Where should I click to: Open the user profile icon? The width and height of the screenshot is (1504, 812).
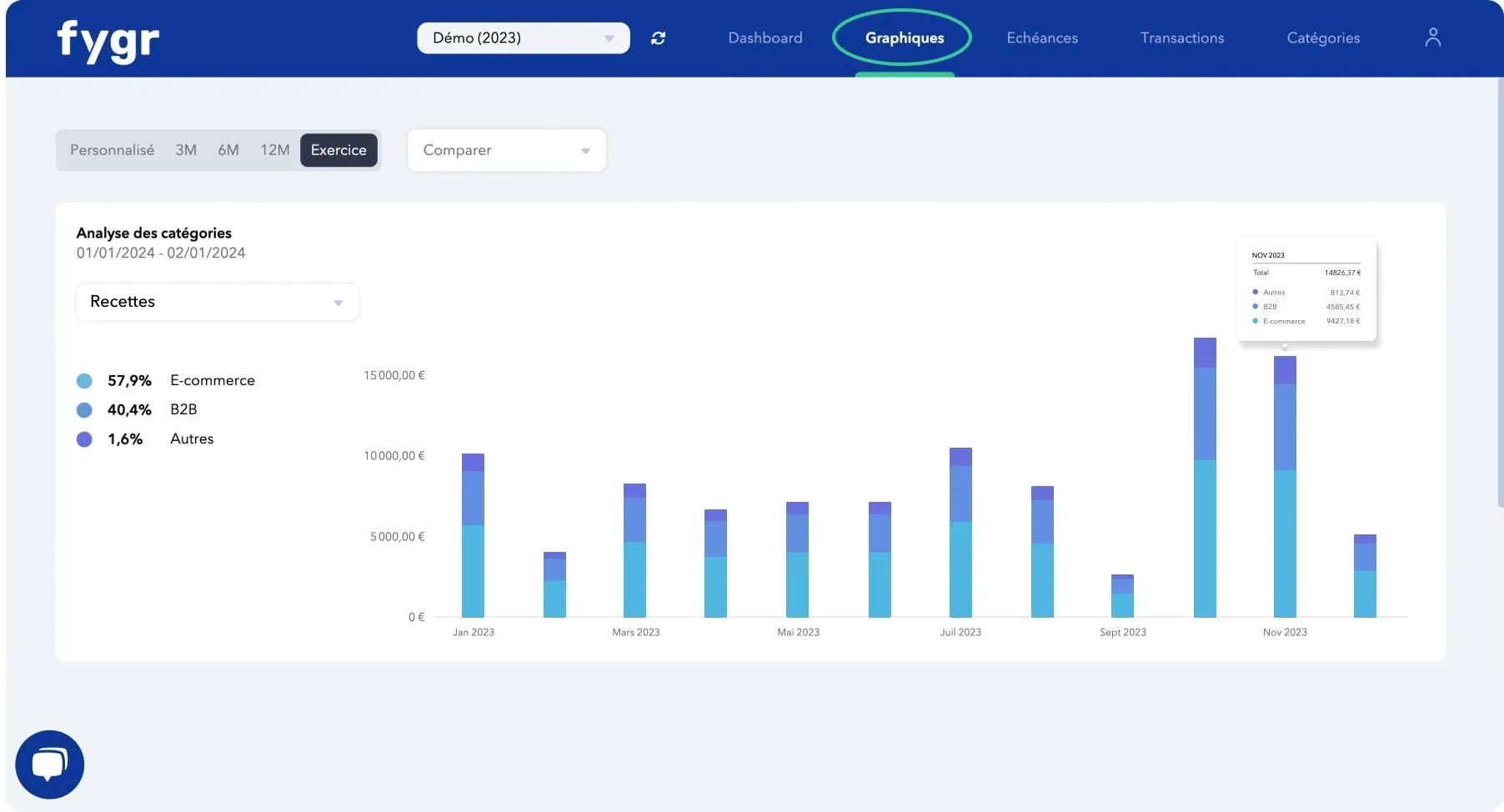coord(1432,38)
